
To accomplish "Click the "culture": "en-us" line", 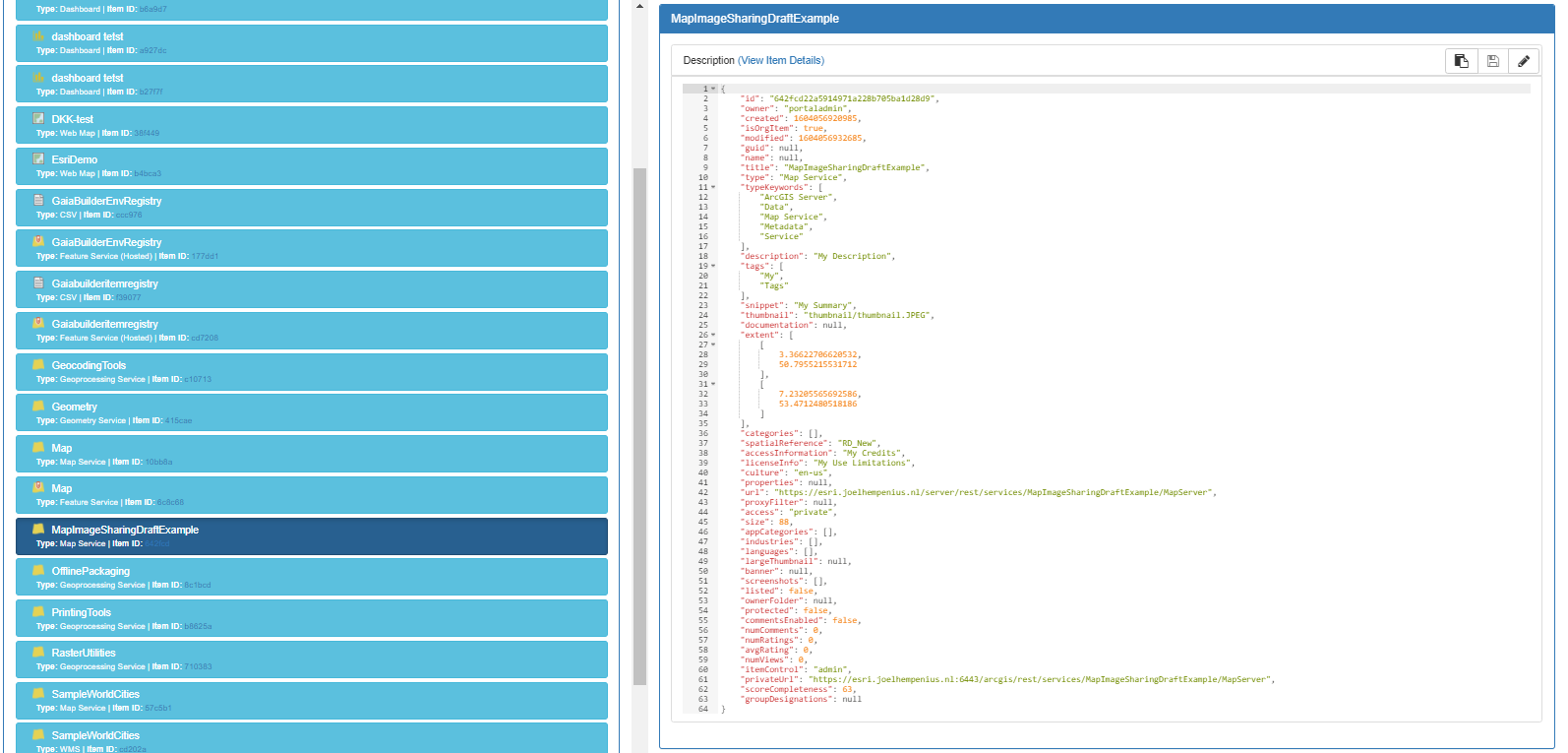I will 787,472.
